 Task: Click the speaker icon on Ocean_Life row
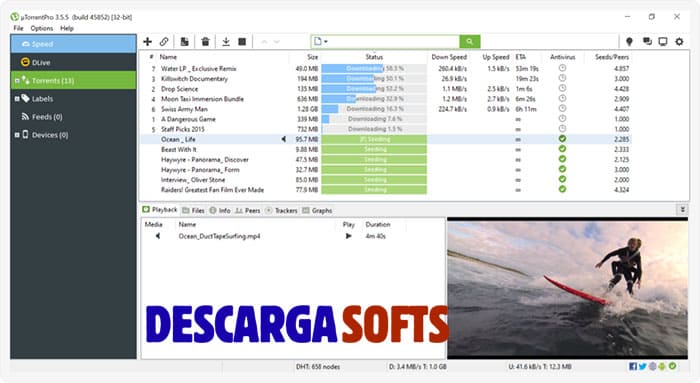pyautogui.click(x=283, y=139)
